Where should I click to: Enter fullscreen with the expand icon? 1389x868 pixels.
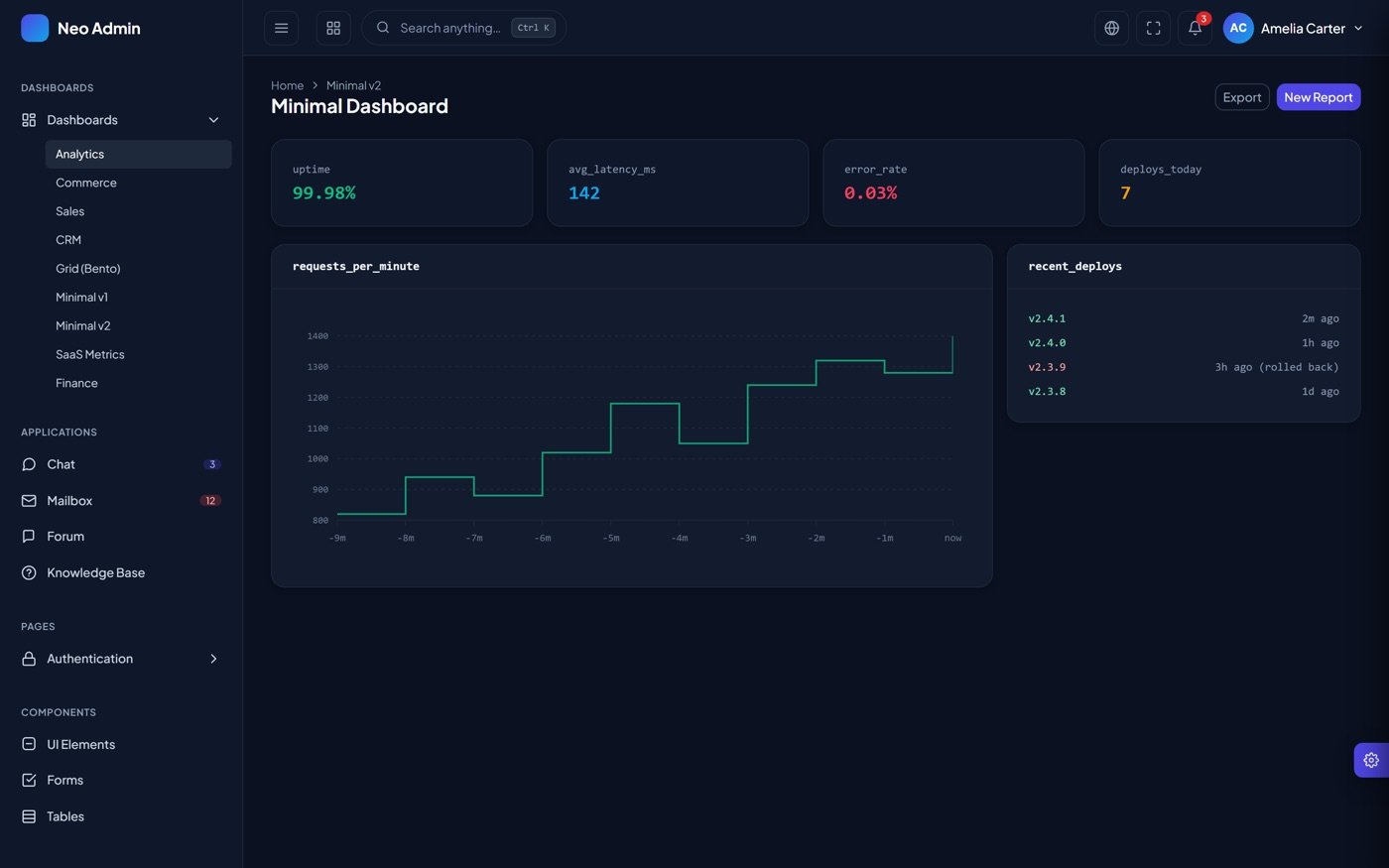point(1153,28)
